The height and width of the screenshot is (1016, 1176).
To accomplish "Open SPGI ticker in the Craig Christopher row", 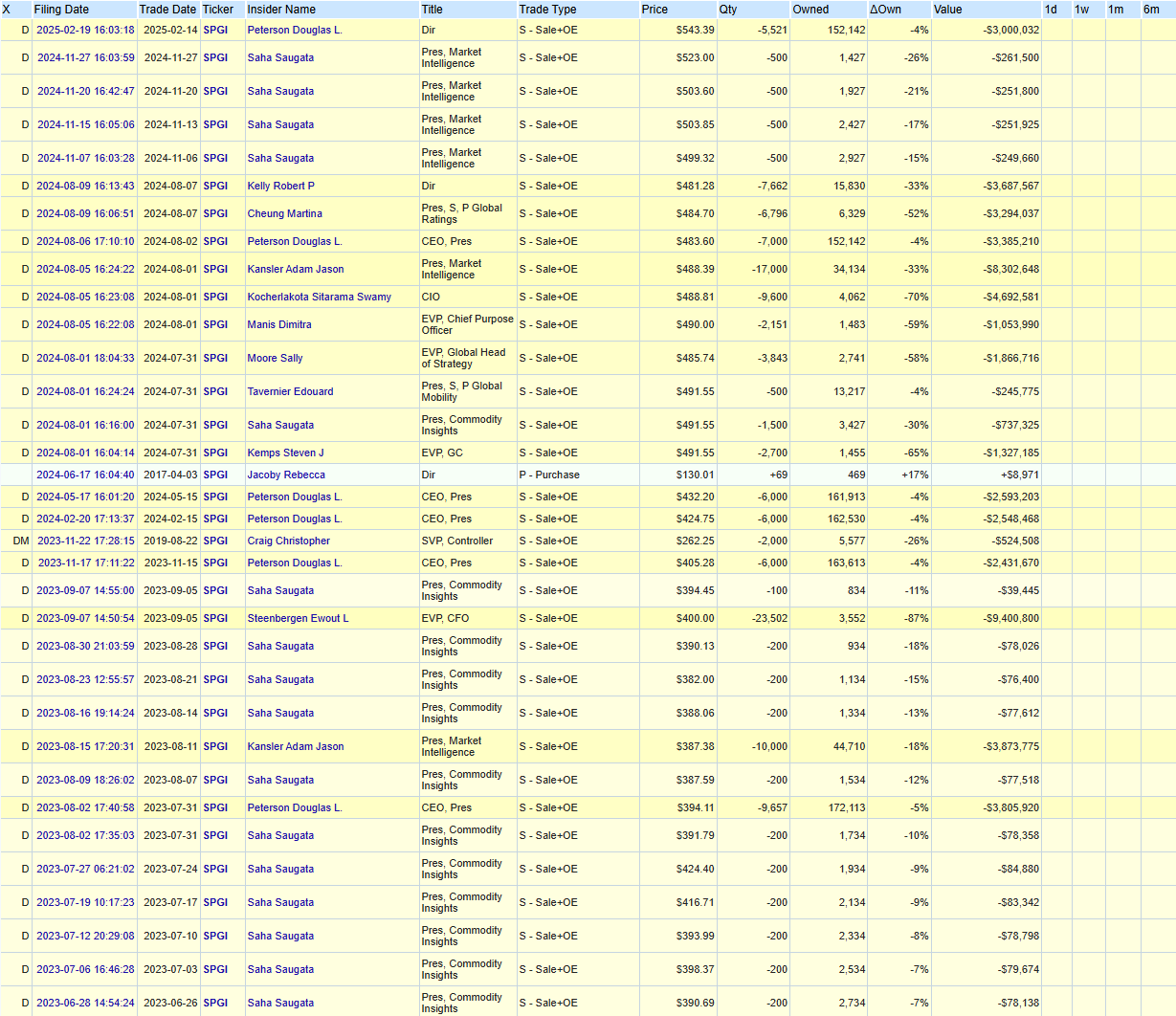I will coord(216,541).
